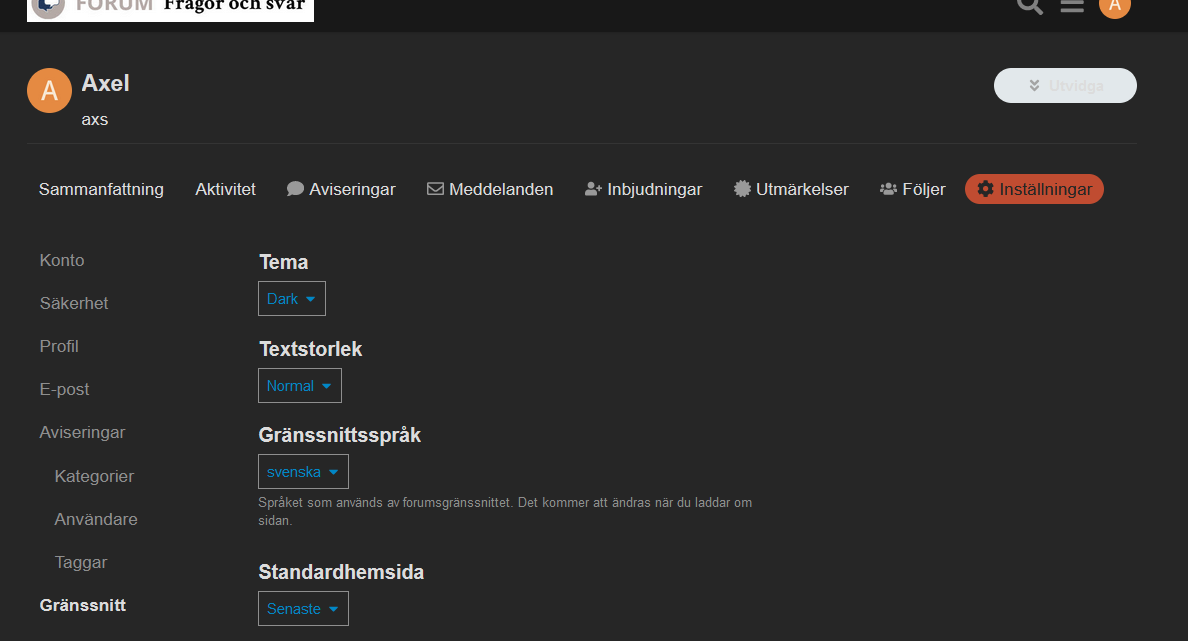The height and width of the screenshot is (641, 1188).
Task: Select the Inställningar settings tab
Action: [1034, 189]
